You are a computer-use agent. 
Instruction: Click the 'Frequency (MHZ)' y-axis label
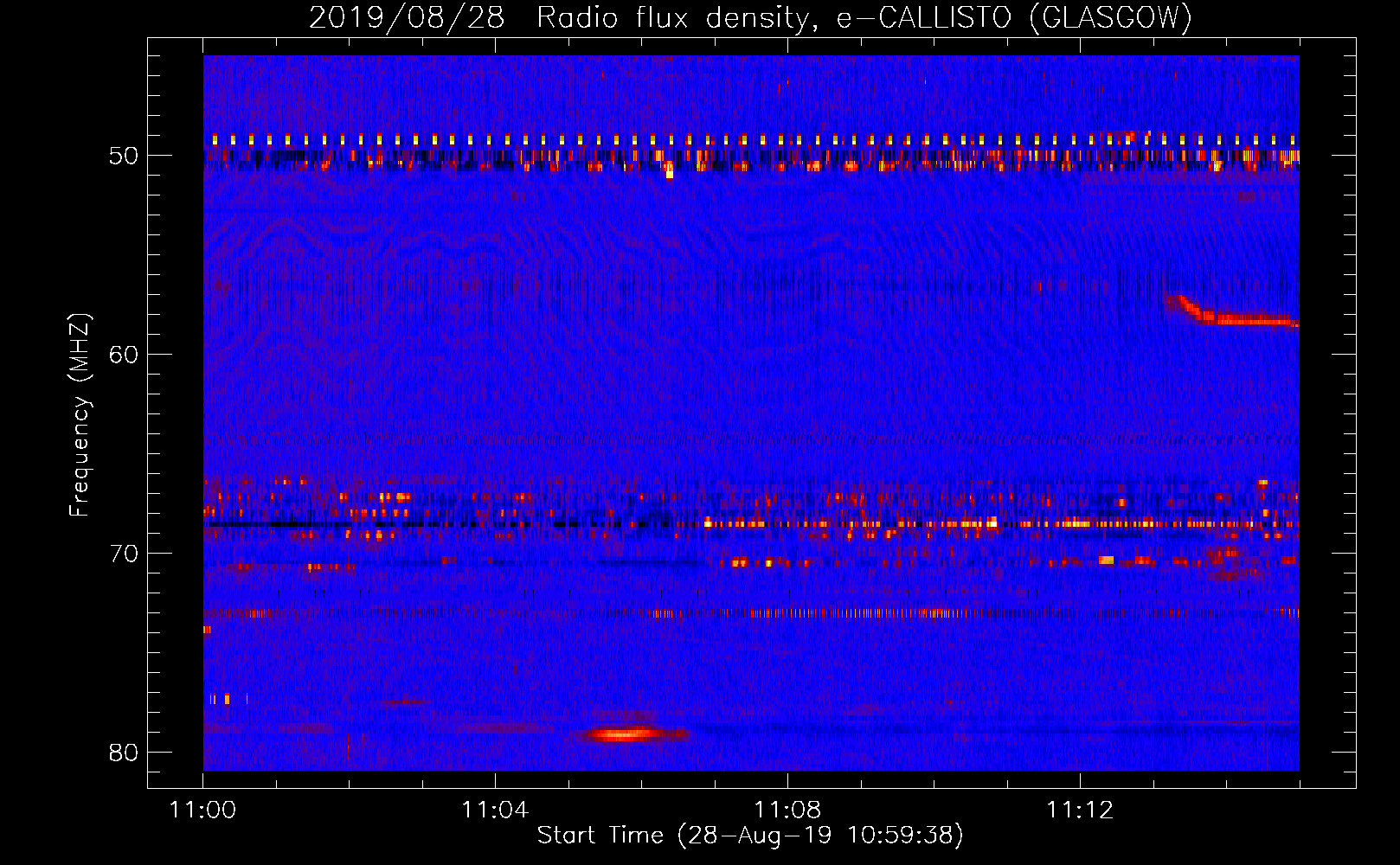(x=80, y=415)
